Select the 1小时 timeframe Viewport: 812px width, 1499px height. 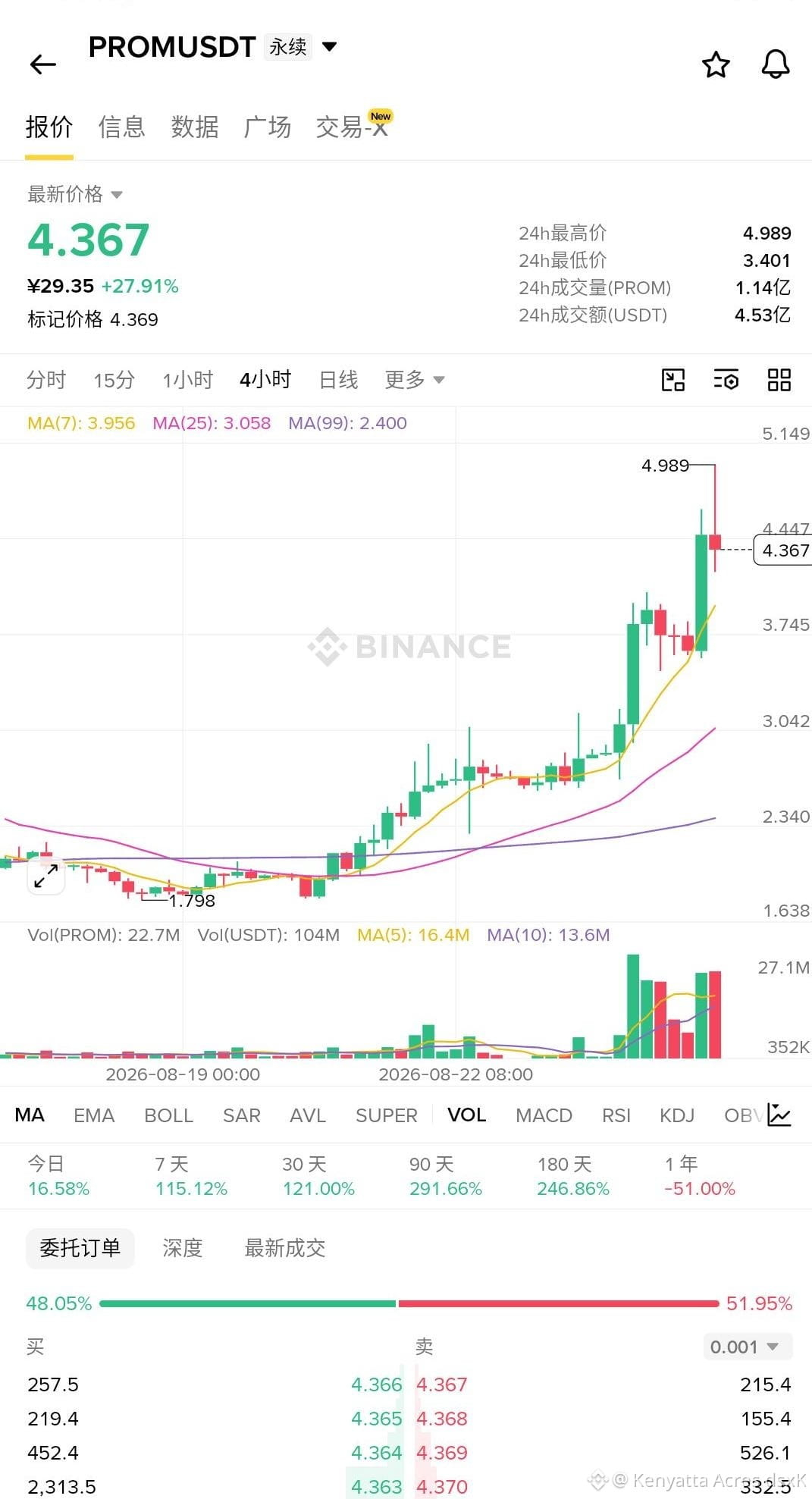coord(187,379)
